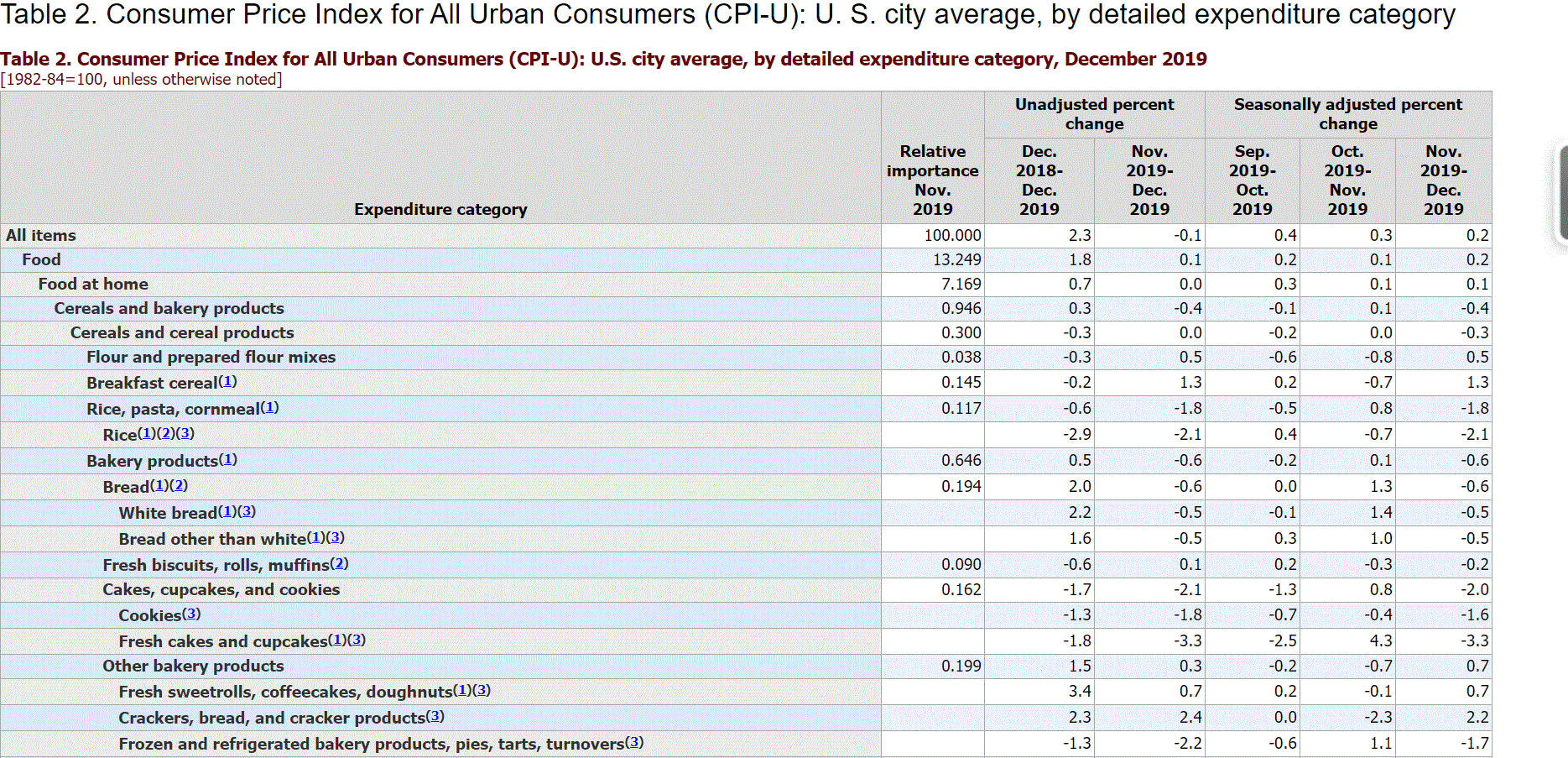
Task: Follow footnote (3) link in the Rice row
Action: (x=185, y=433)
